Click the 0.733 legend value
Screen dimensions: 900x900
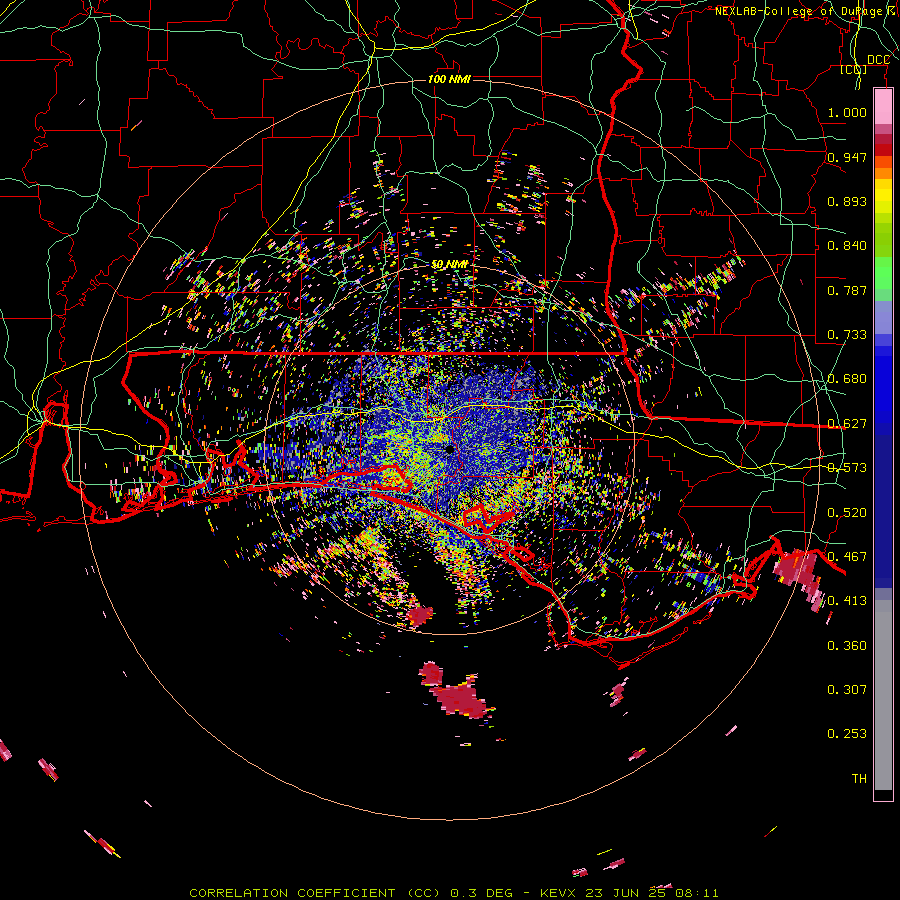pyautogui.click(x=847, y=335)
